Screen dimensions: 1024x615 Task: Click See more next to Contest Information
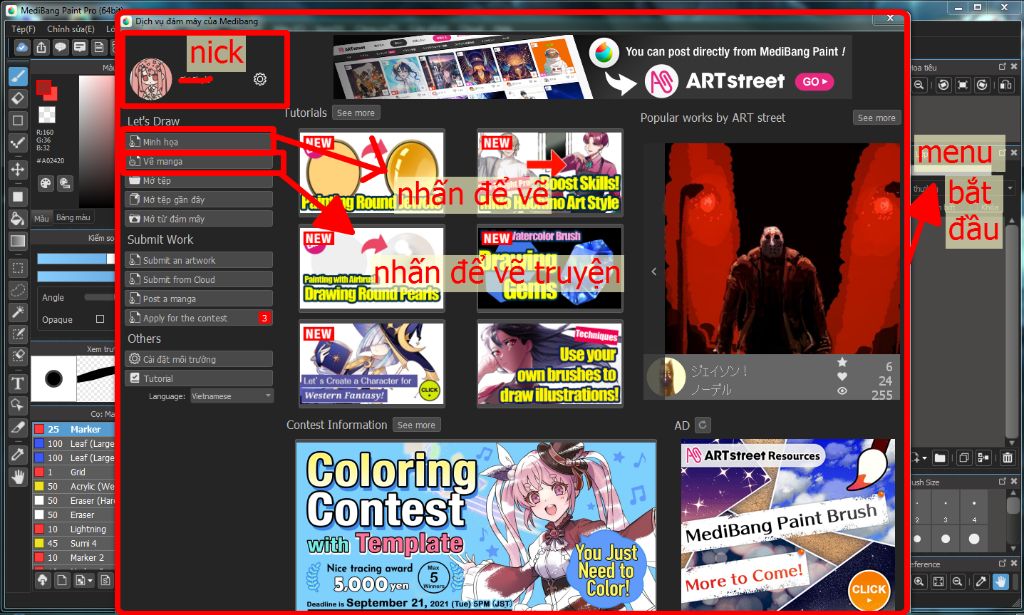click(x=416, y=424)
